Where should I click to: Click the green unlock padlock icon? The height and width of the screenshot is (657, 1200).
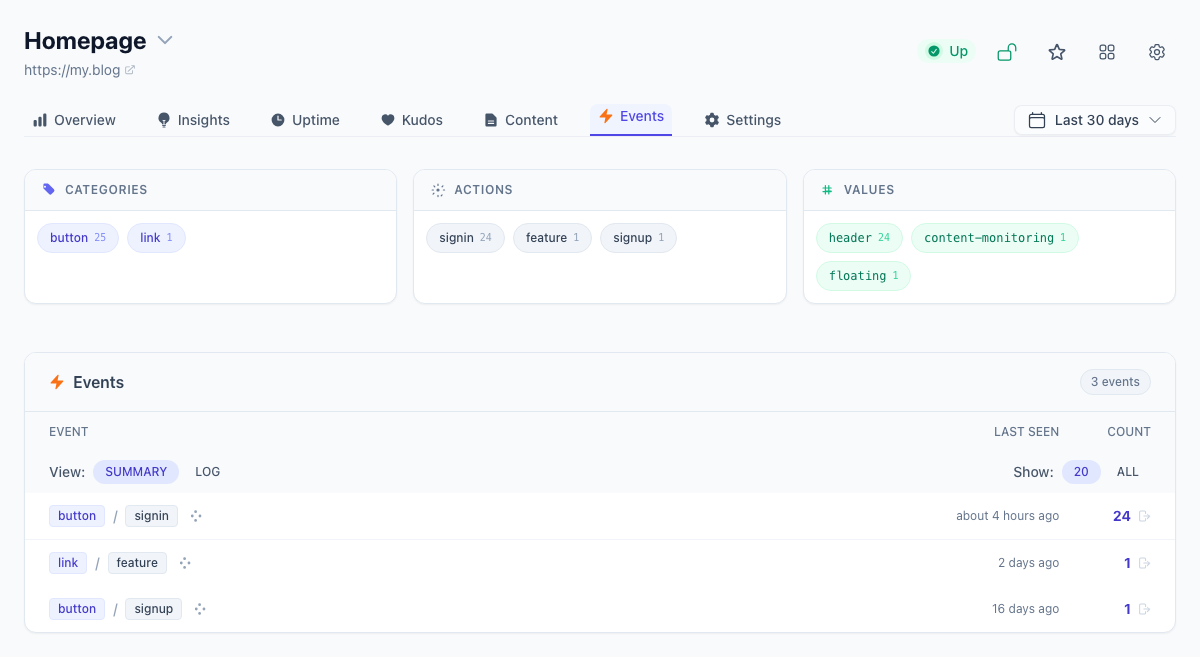[1007, 52]
